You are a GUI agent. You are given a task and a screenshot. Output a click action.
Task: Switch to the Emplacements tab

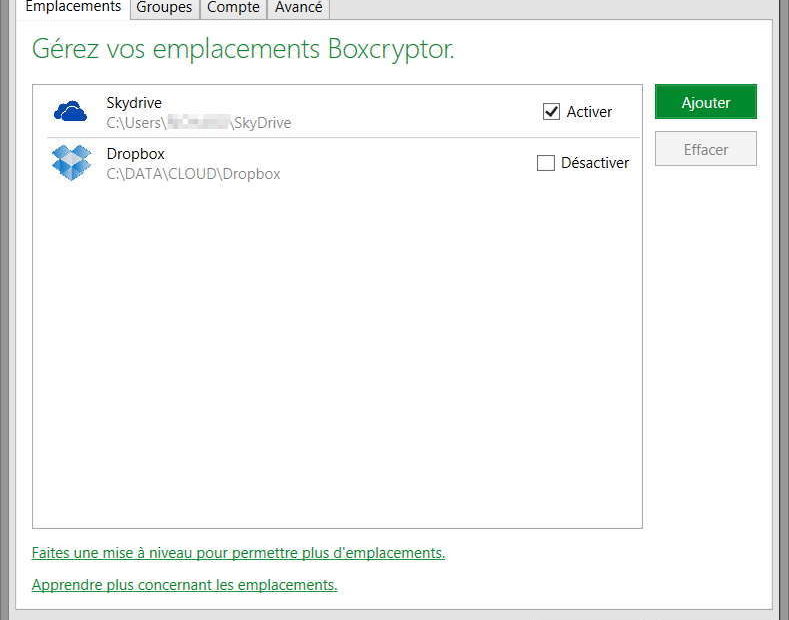73,8
